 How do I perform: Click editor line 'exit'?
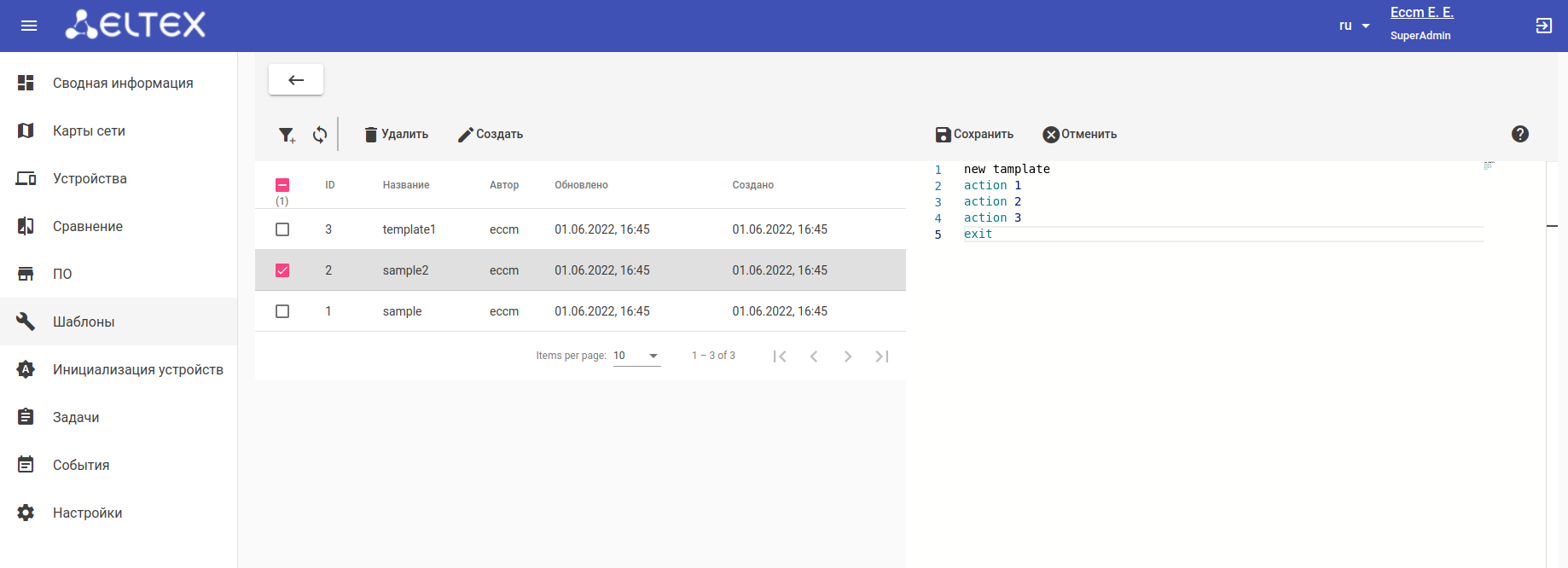point(979,234)
